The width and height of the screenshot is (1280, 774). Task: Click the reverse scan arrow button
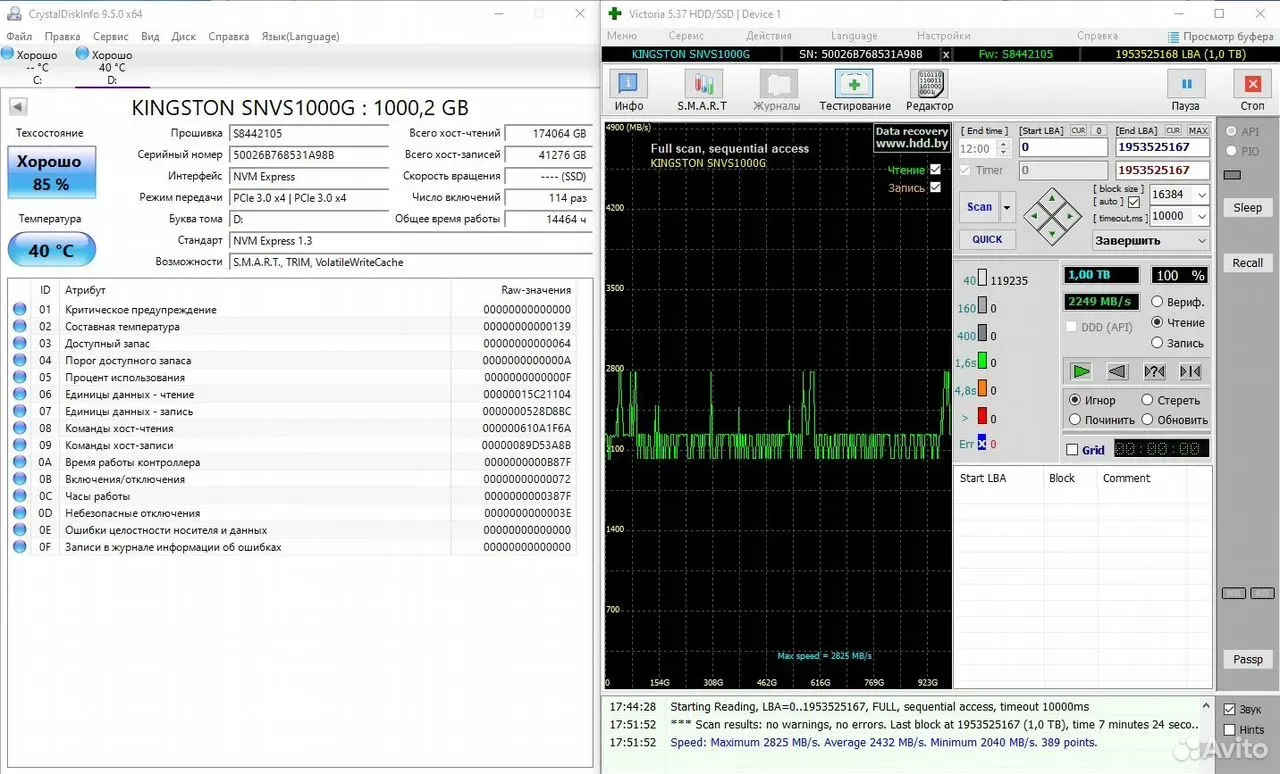click(x=1117, y=371)
